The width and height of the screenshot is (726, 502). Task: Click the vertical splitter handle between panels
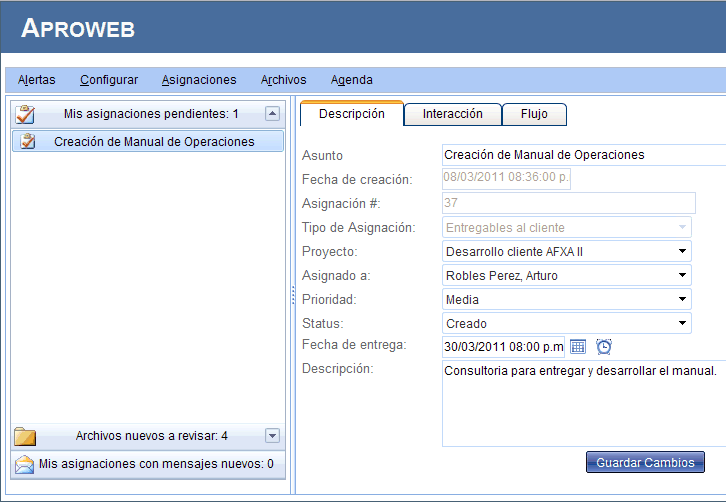coord(293,295)
